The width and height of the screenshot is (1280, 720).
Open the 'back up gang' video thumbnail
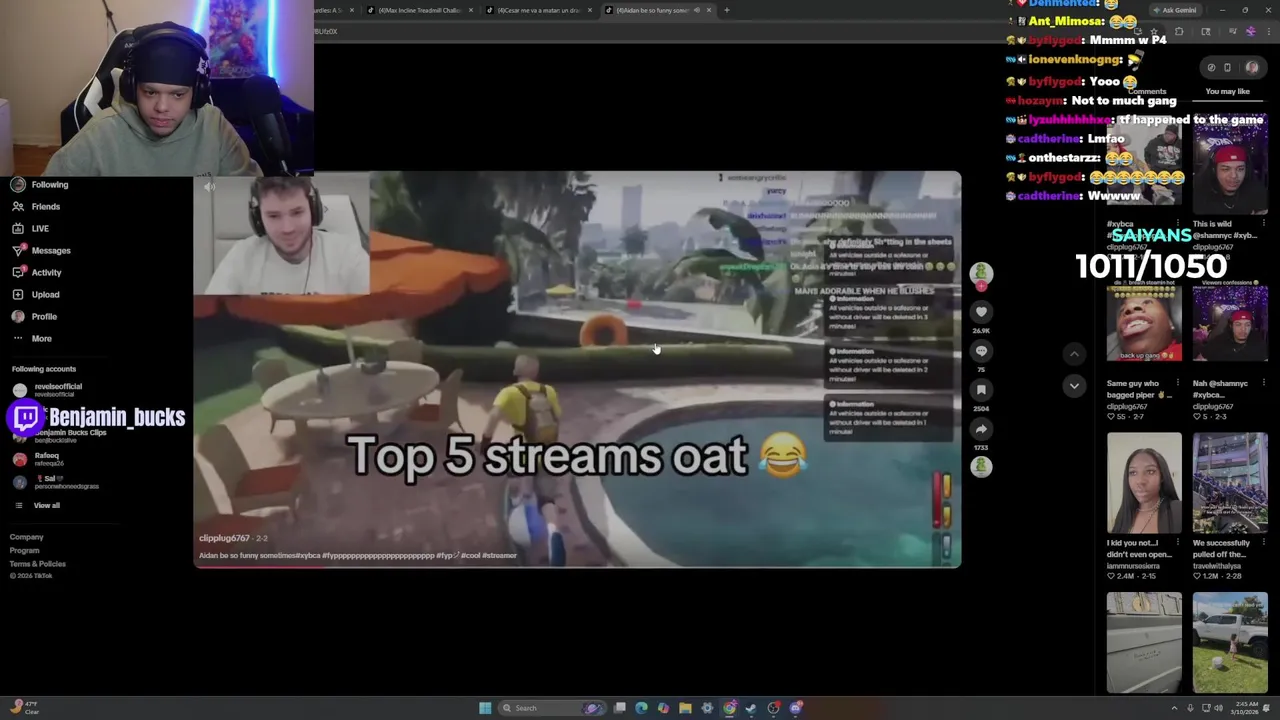(1144, 324)
